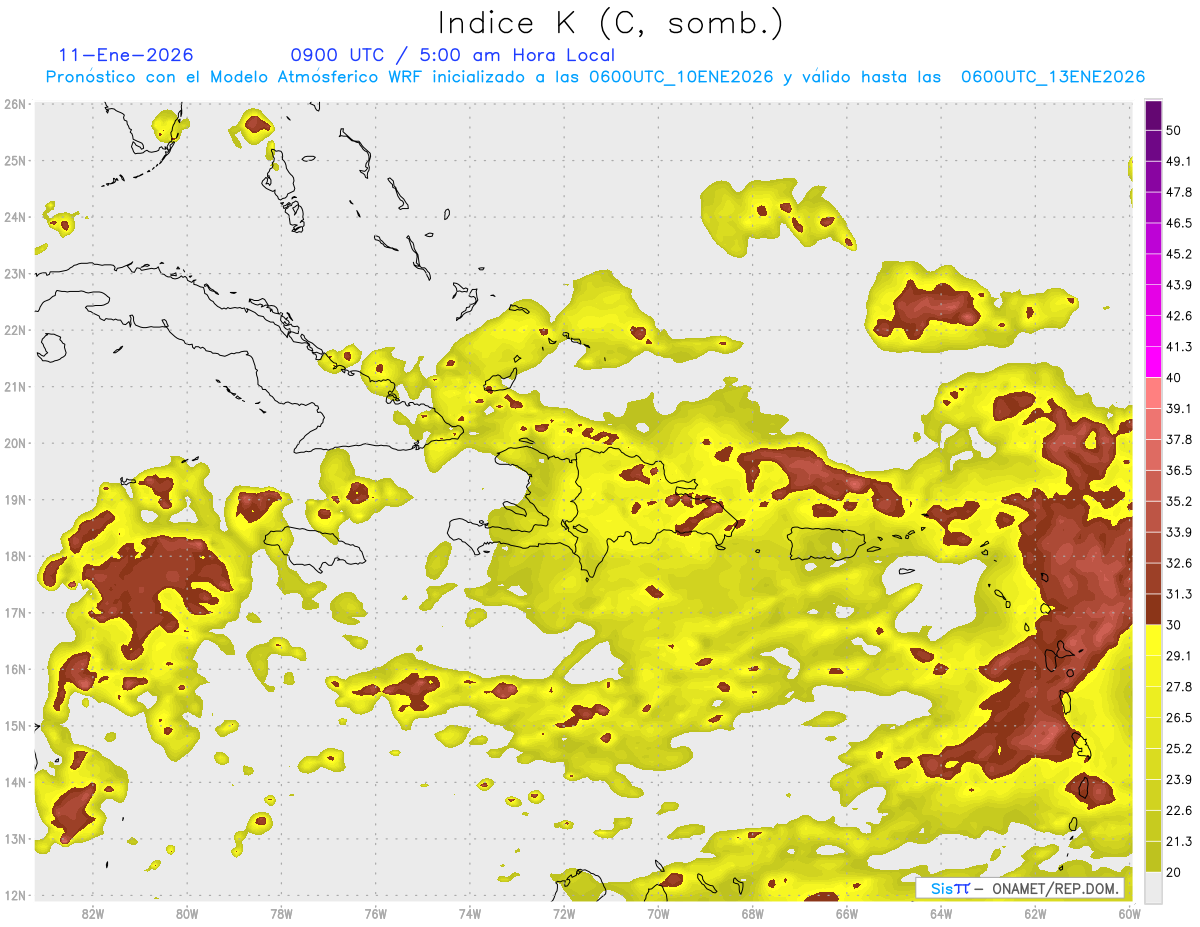Select the color scale value '30'

pos(1174,625)
